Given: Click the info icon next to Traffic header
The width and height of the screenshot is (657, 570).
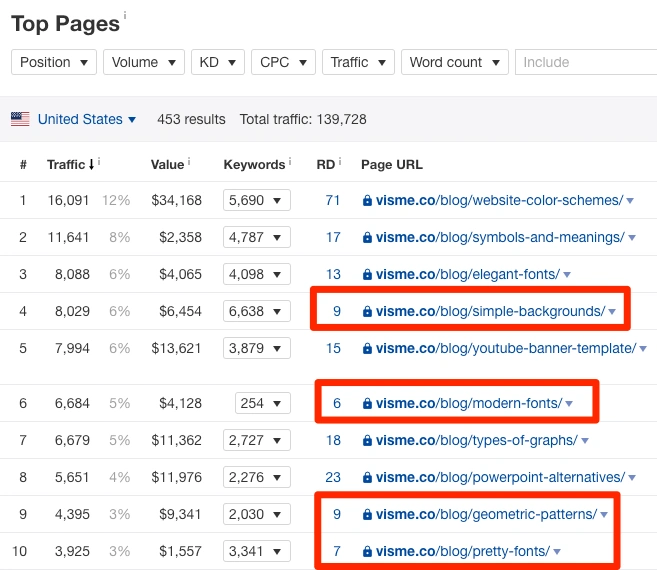Looking at the screenshot, I should [x=99, y=161].
